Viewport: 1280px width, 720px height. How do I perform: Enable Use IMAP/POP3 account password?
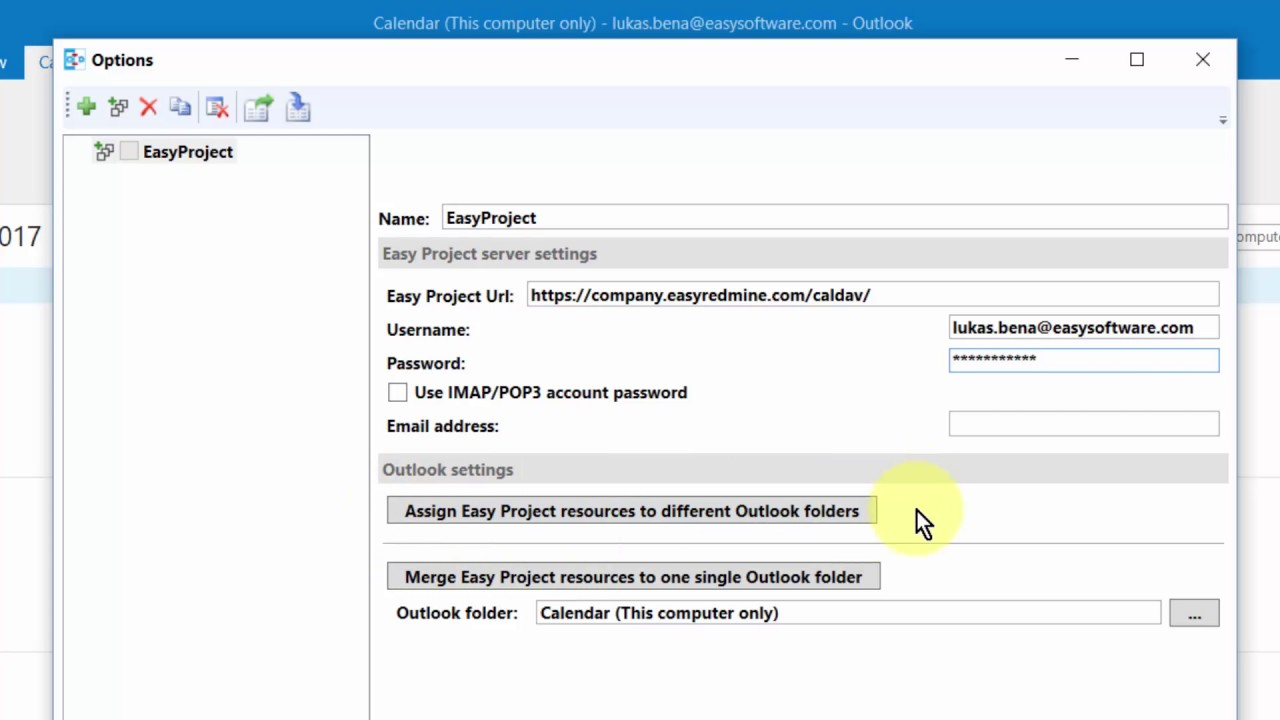click(x=398, y=393)
